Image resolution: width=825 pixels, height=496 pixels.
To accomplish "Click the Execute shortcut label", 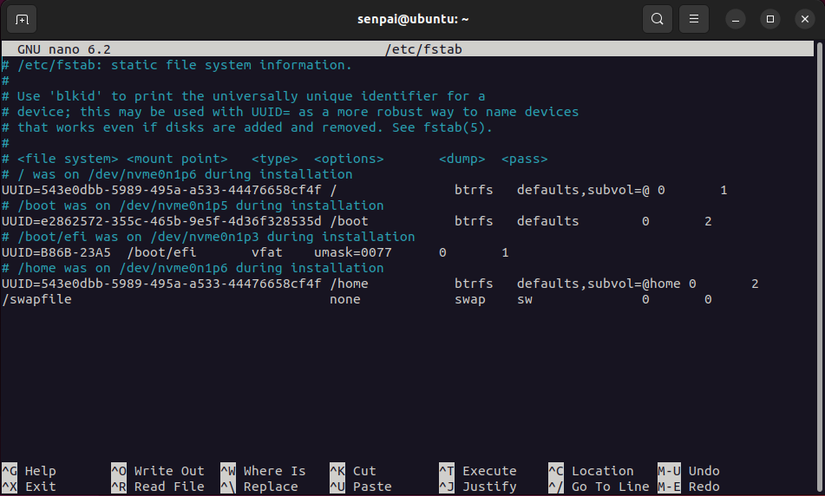I will pyautogui.click(x=489, y=471).
